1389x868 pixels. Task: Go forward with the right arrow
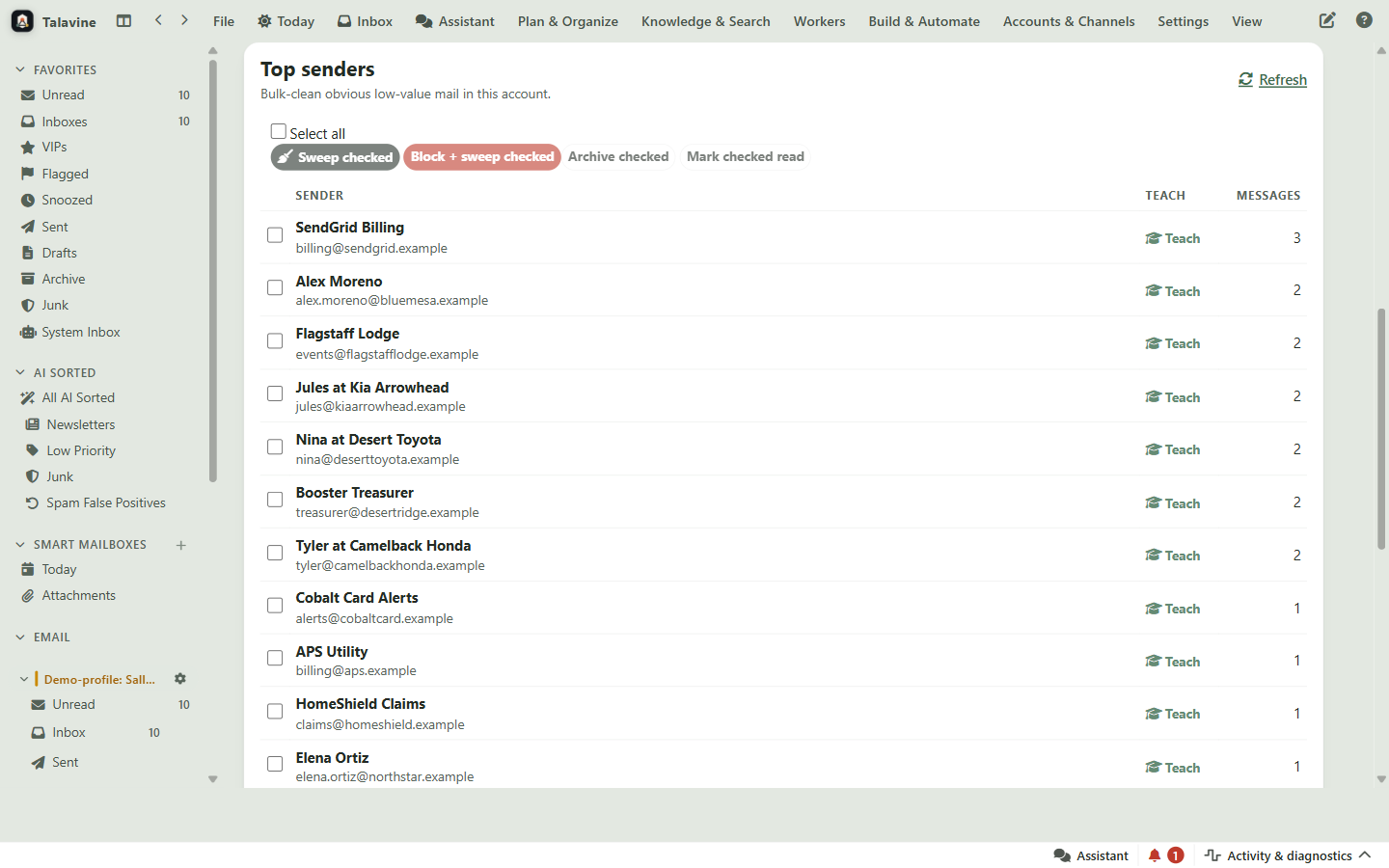(184, 20)
